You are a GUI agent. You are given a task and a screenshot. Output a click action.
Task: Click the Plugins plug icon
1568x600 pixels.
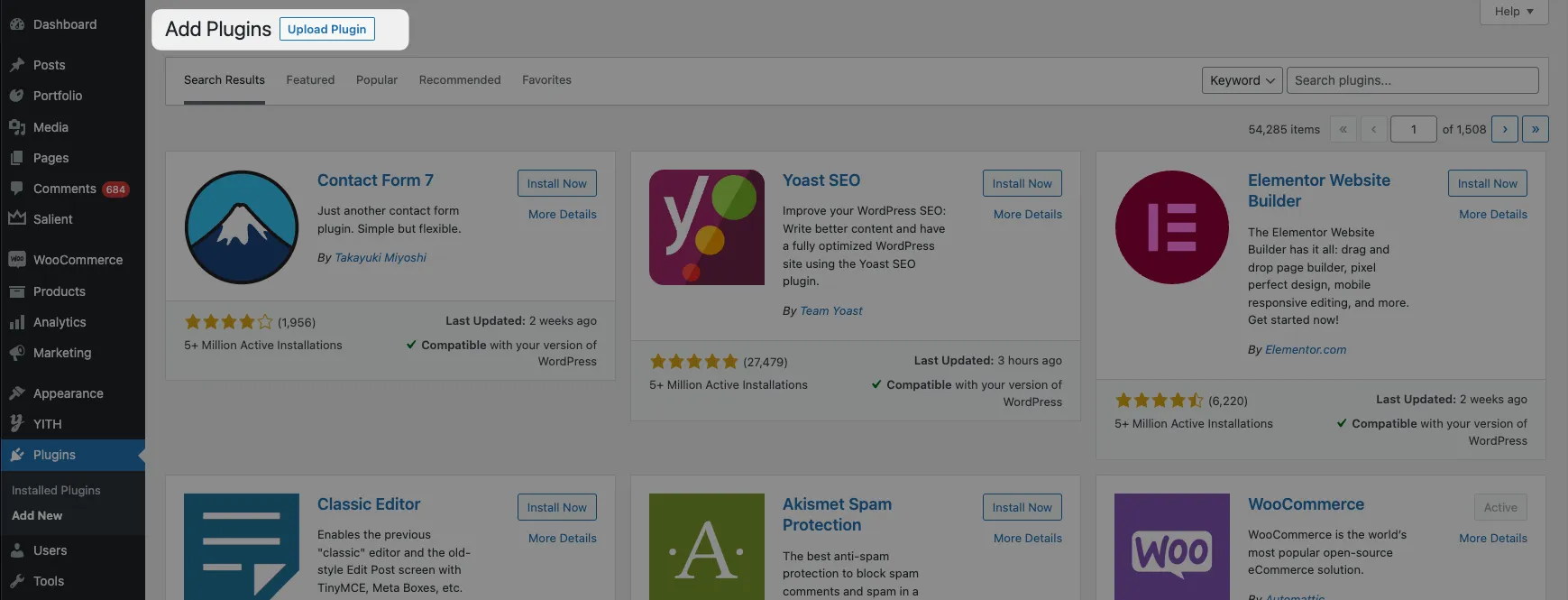17,455
